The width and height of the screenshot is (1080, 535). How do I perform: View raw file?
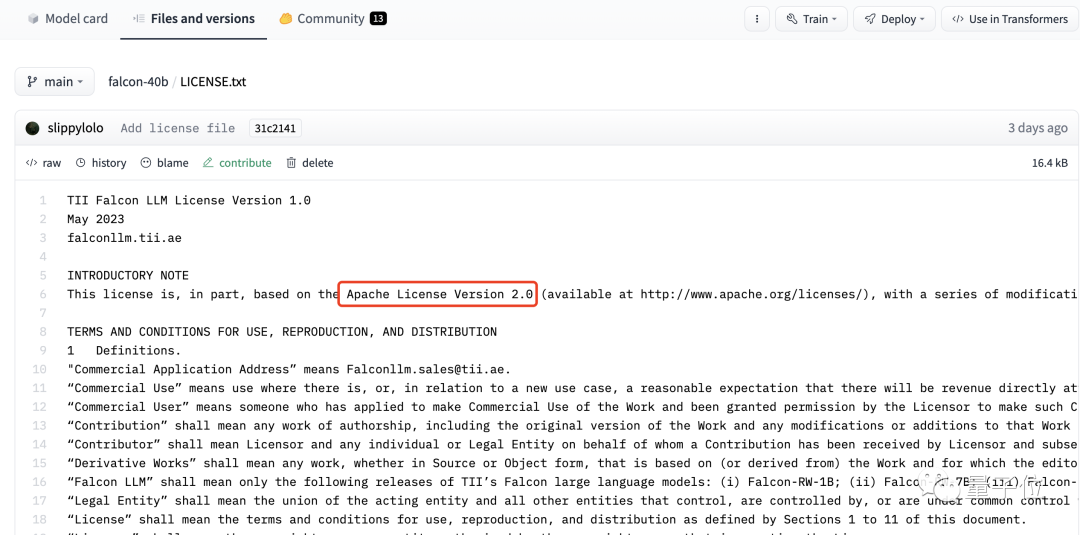43,162
